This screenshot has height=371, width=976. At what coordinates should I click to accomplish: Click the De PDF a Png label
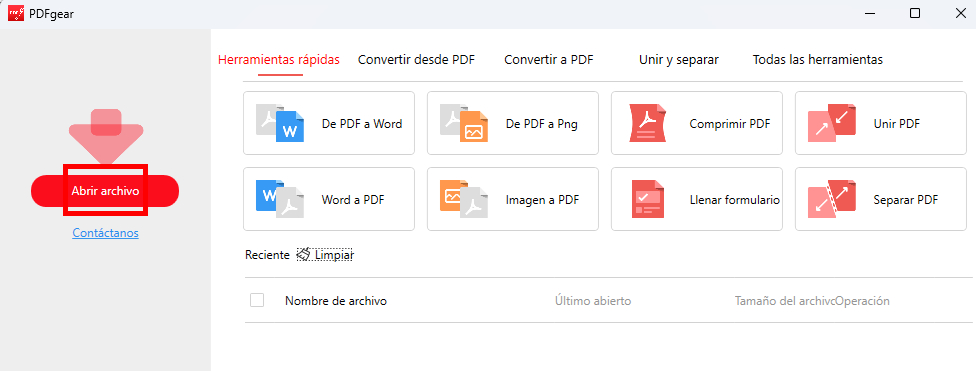542,124
